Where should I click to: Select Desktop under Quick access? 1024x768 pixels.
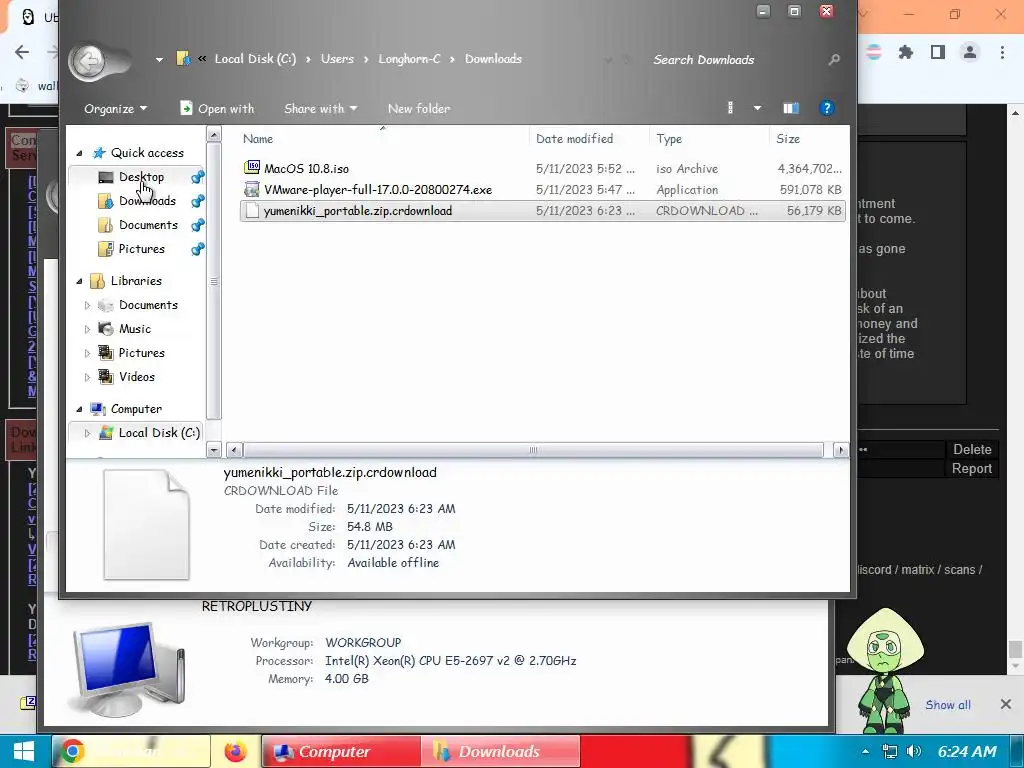[141, 176]
